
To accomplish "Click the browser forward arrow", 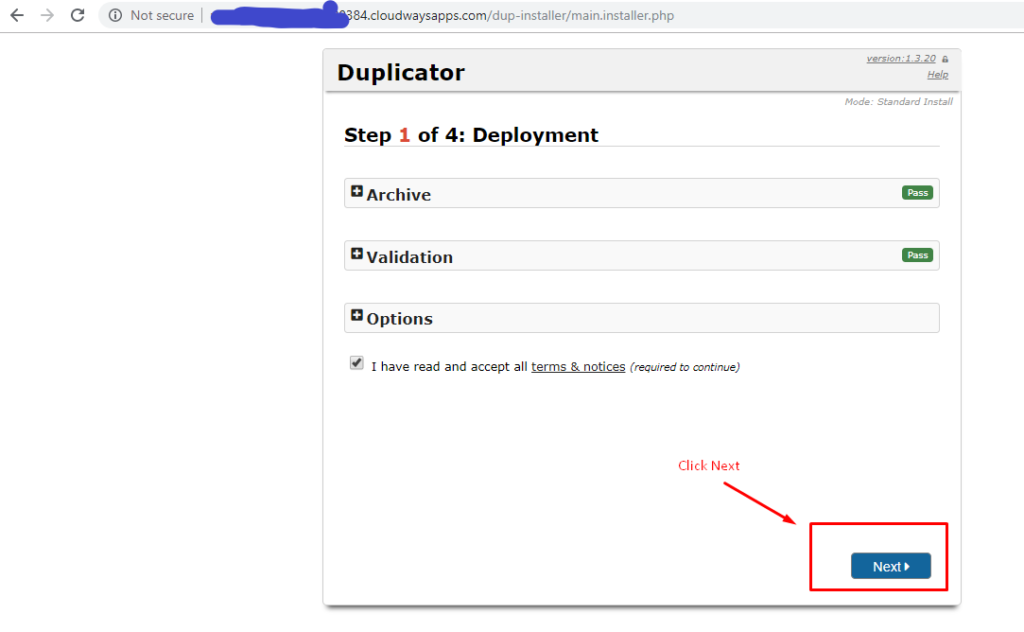I will pos(47,15).
